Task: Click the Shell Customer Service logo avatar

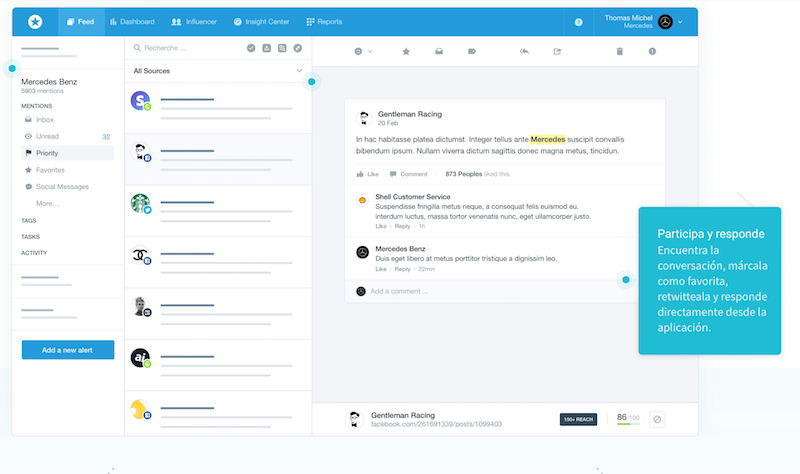Action: (362, 200)
